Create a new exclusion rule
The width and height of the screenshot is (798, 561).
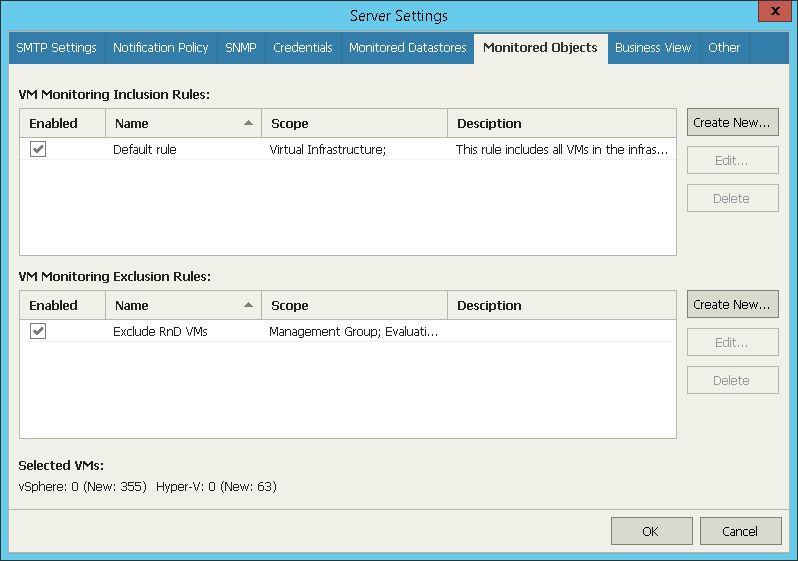(x=732, y=304)
